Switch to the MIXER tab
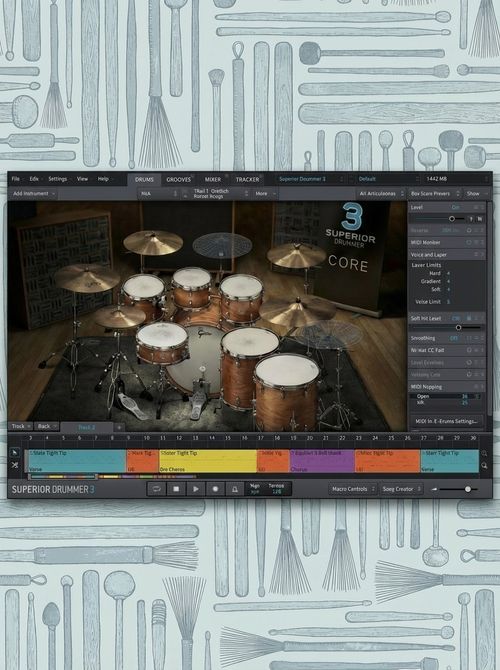Viewport: 500px width, 670px height. pyautogui.click(x=213, y=179)
